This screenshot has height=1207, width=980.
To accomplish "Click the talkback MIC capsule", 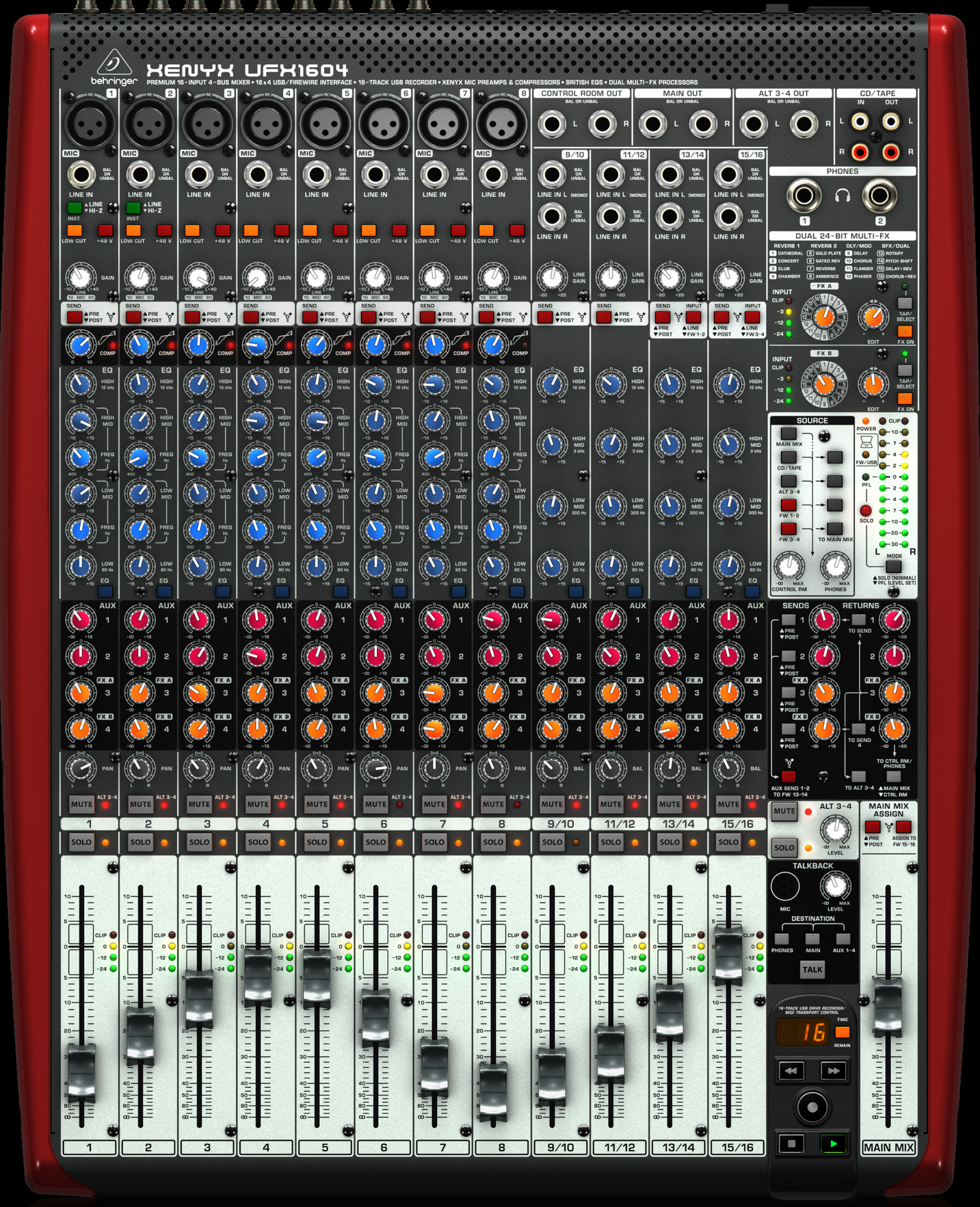I will tap(785, 887).
